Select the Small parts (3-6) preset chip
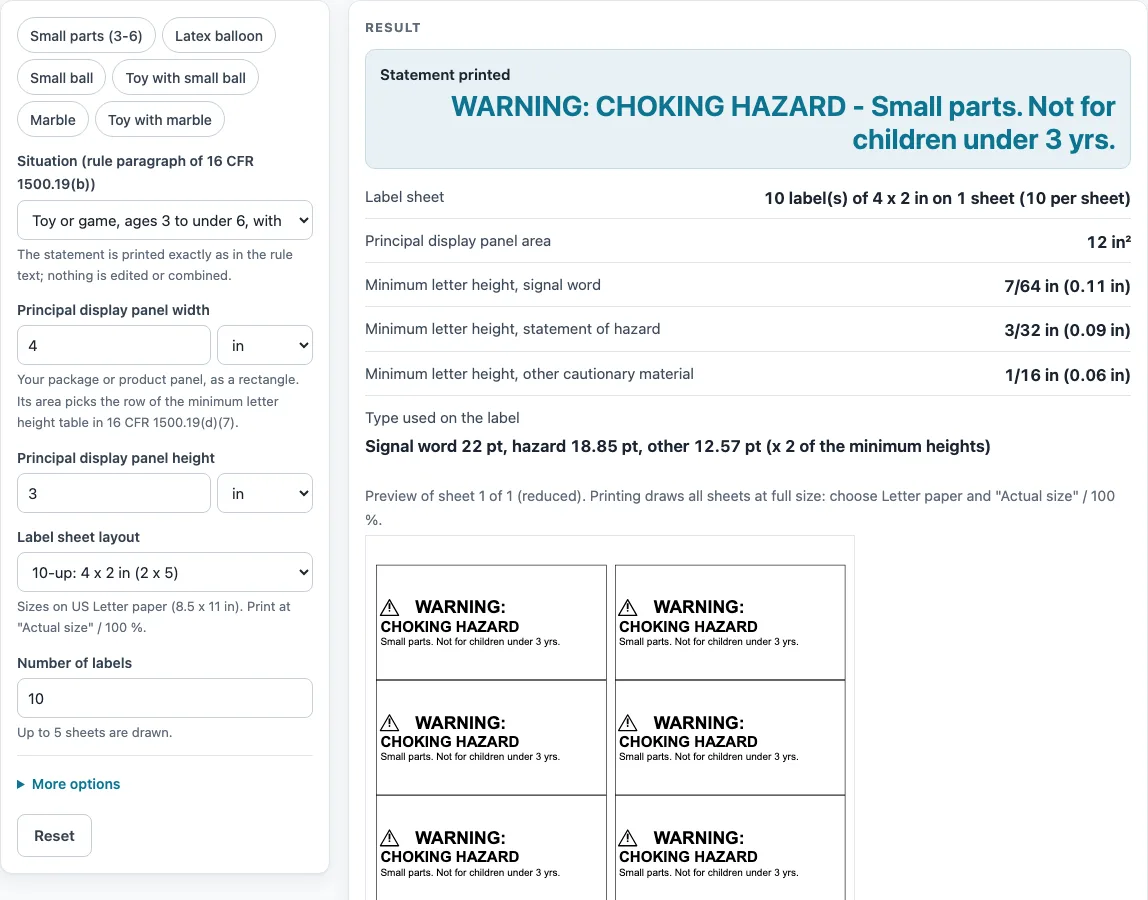Image resolution: width=1148 pixels, height=900 pixels. coord(86,36)
